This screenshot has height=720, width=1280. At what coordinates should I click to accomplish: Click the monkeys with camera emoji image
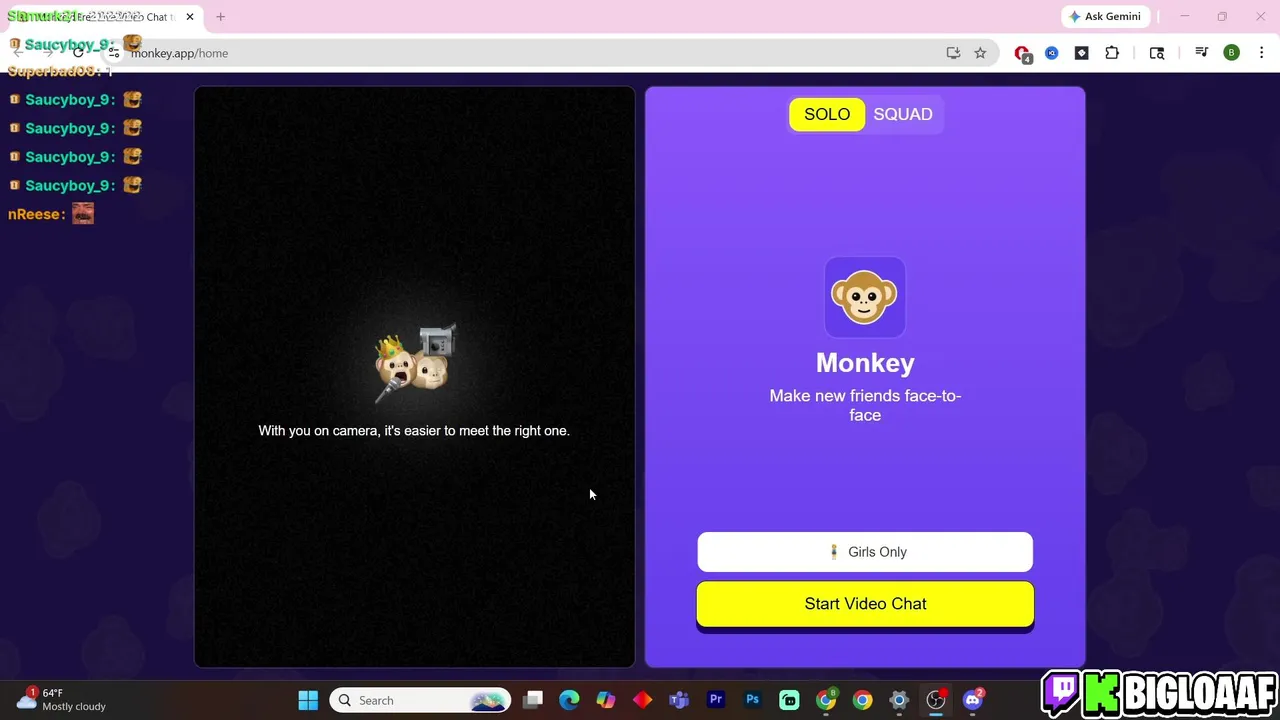(416, 363)
